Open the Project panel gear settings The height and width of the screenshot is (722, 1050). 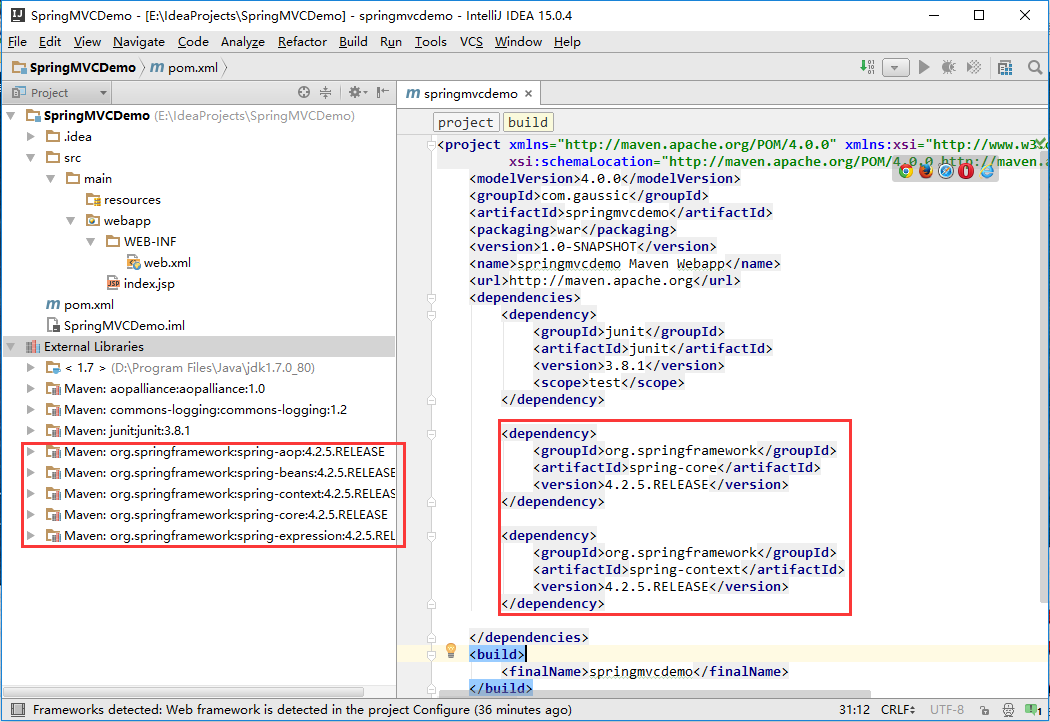[356, 92]
